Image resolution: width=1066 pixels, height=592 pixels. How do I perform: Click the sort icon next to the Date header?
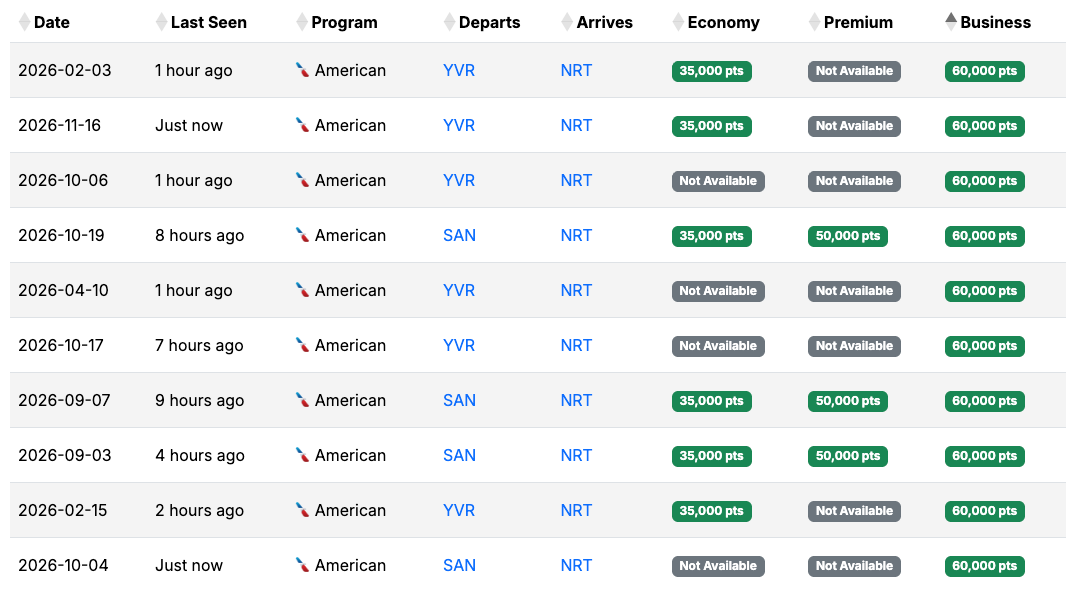[x=24, y=21]
